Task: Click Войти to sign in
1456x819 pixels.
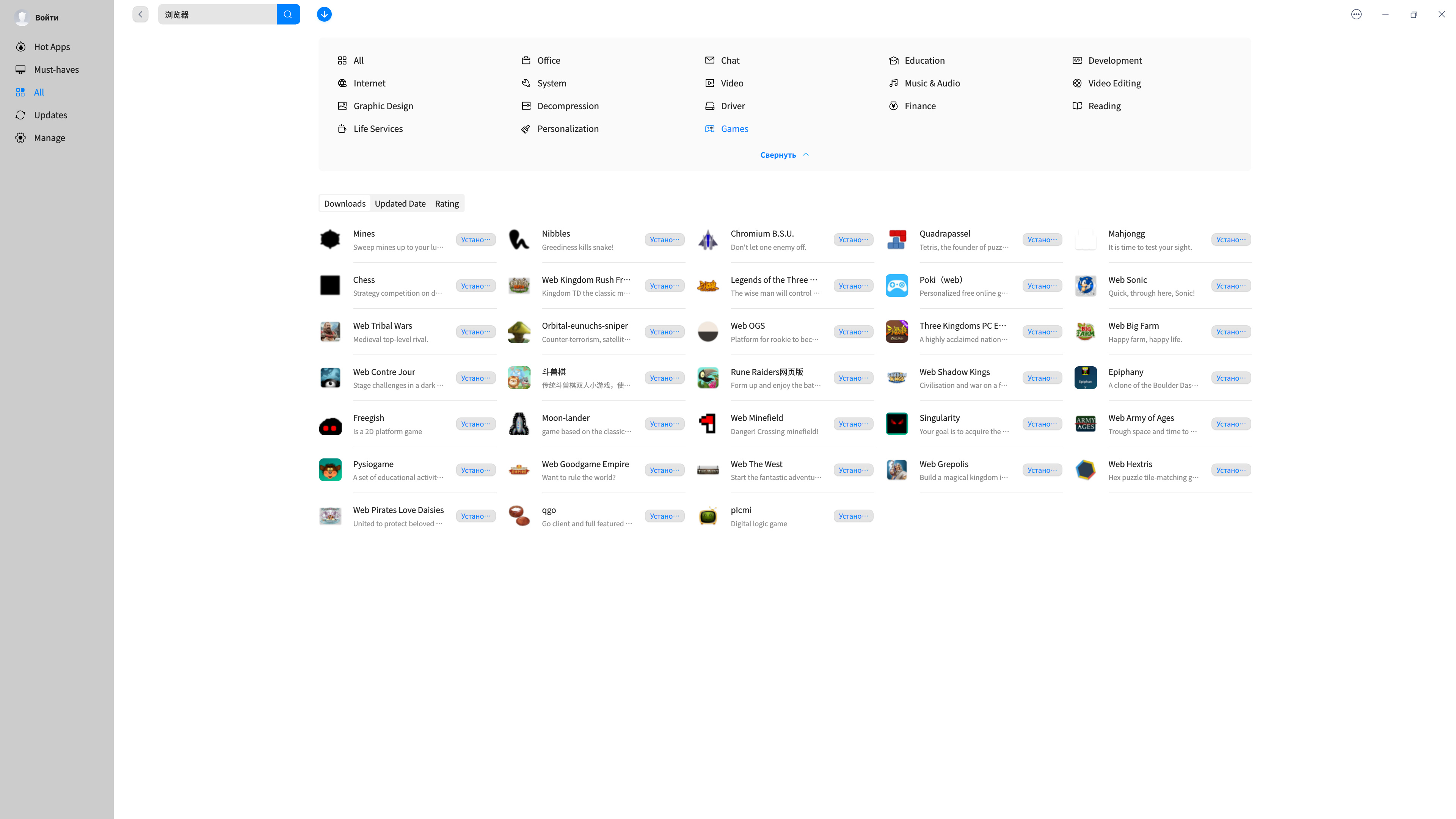Action: click(x=46, y=17)
